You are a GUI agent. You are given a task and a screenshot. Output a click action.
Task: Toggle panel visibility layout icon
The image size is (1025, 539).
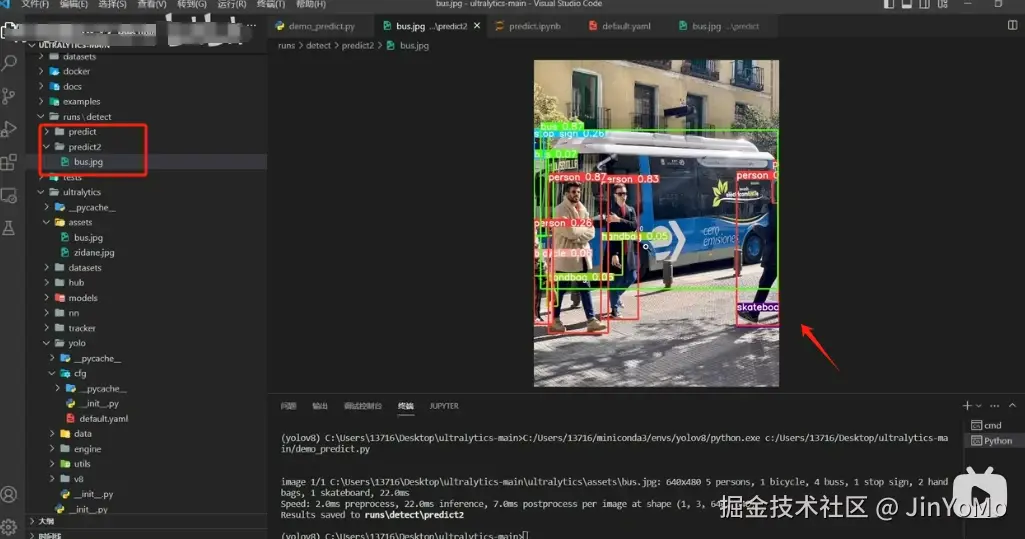[907, 4]
